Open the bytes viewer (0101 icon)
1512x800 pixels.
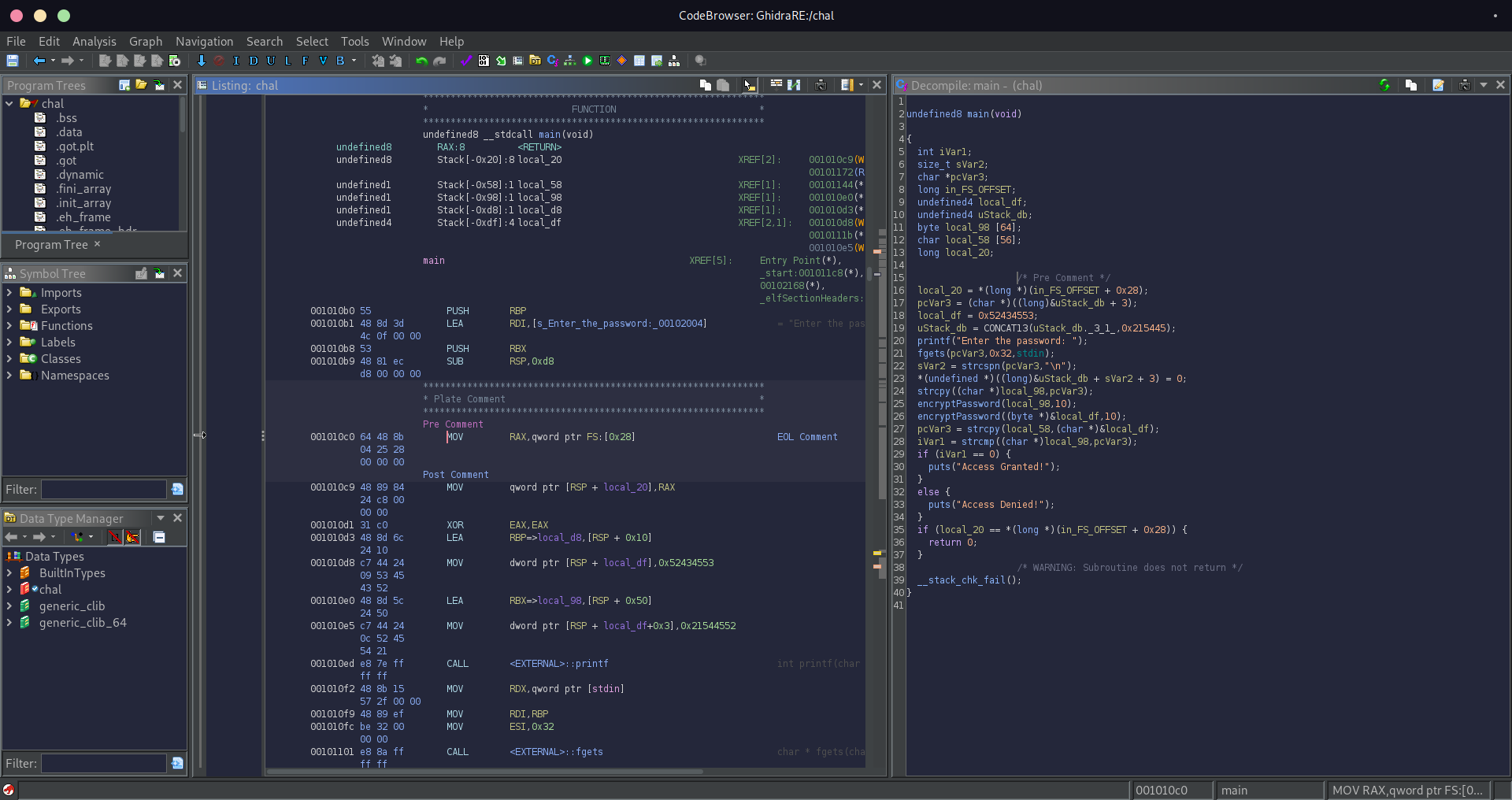pyautogui.click(x=484, y=61)
